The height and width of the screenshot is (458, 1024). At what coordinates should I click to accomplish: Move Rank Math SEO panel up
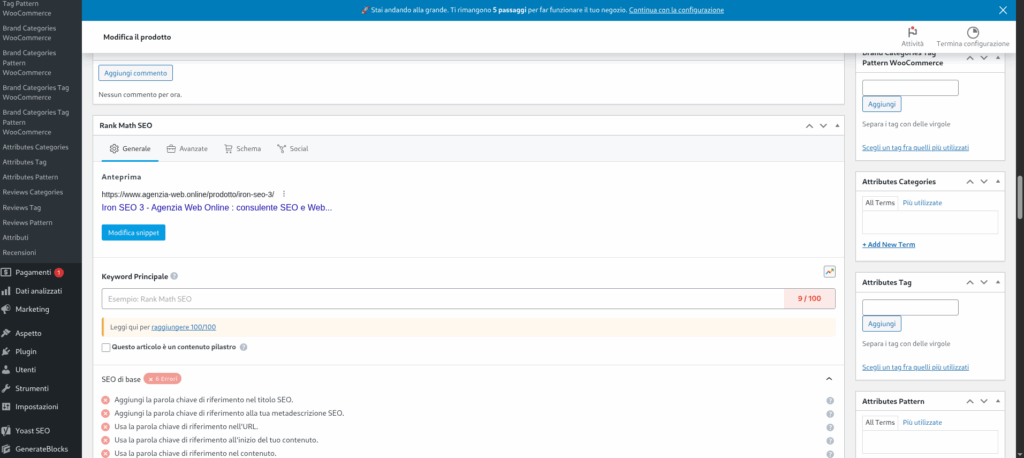pos(809,125)
